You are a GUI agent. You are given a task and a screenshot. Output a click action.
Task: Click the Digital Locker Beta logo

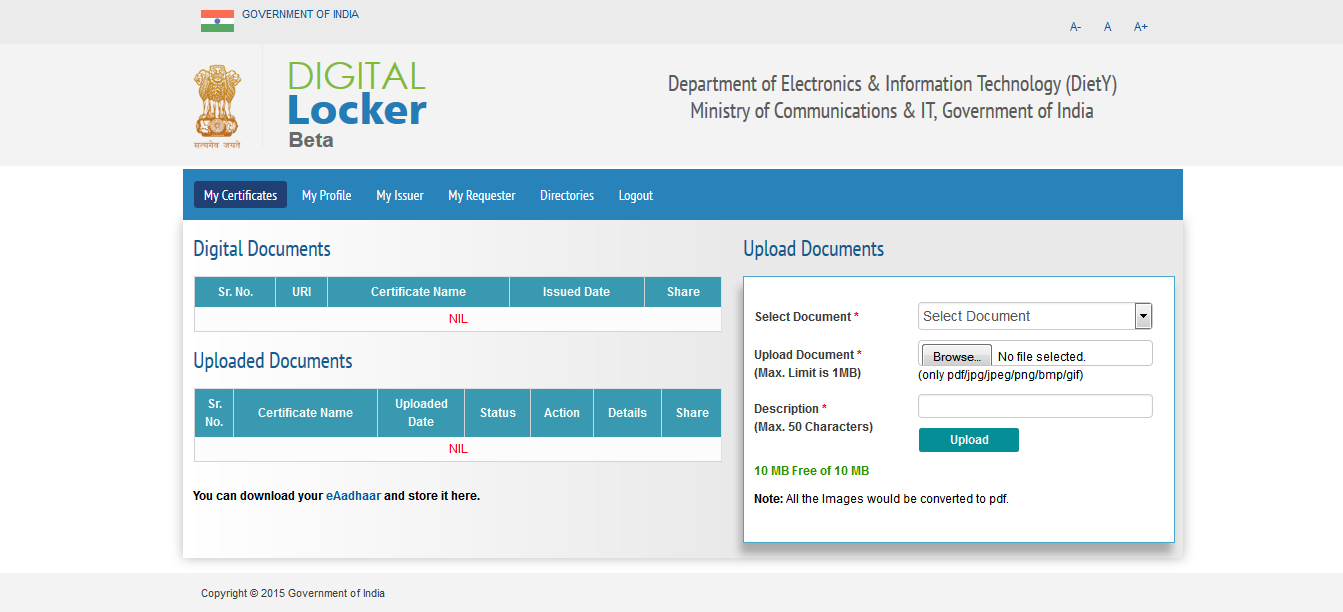357,104
